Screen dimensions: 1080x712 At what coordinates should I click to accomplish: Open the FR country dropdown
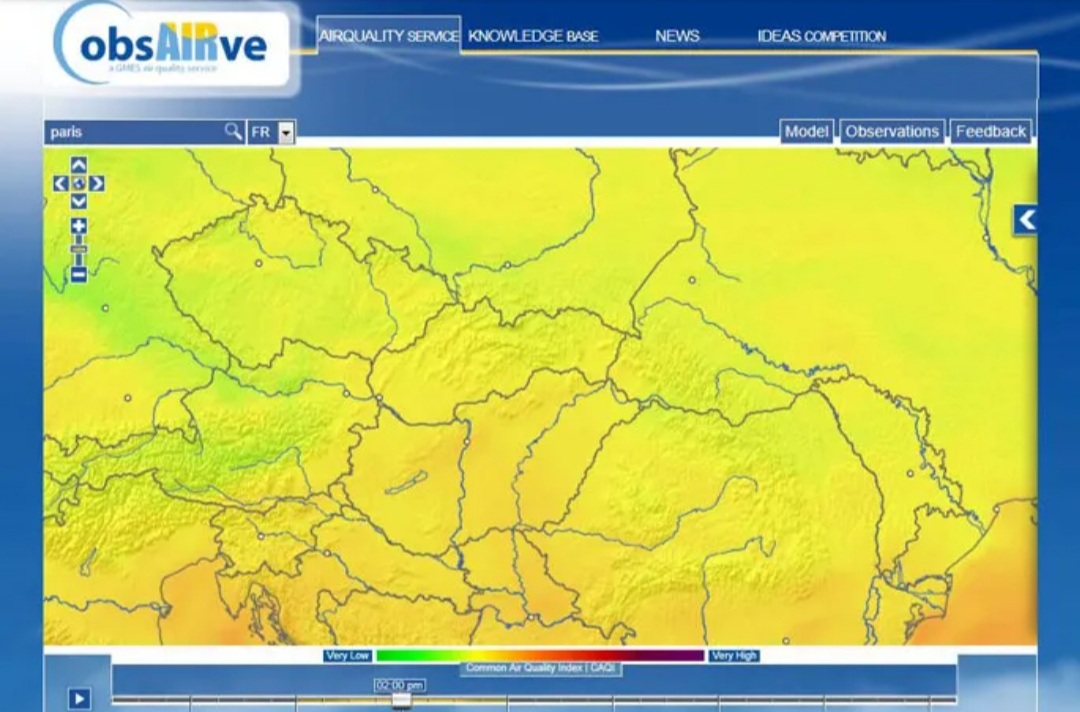(286, 132)
